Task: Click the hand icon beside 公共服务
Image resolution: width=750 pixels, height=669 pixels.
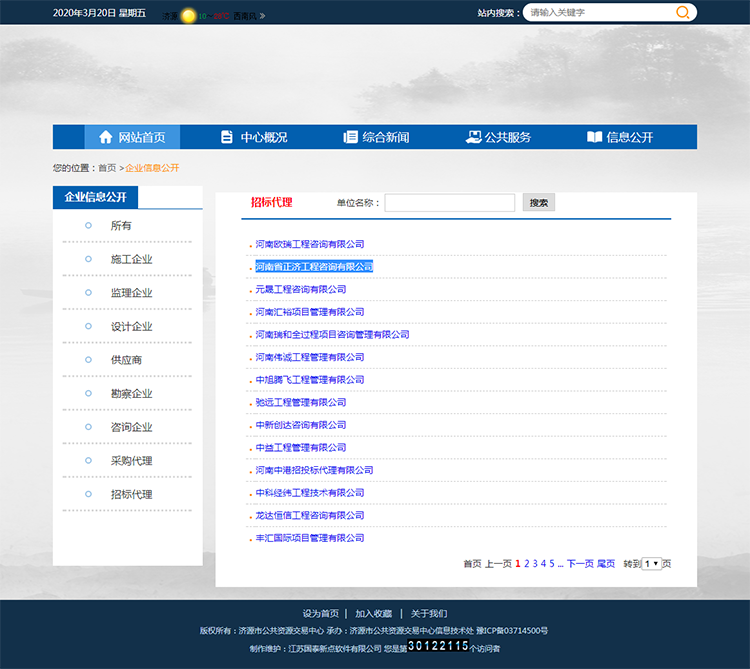Action: 473,137
